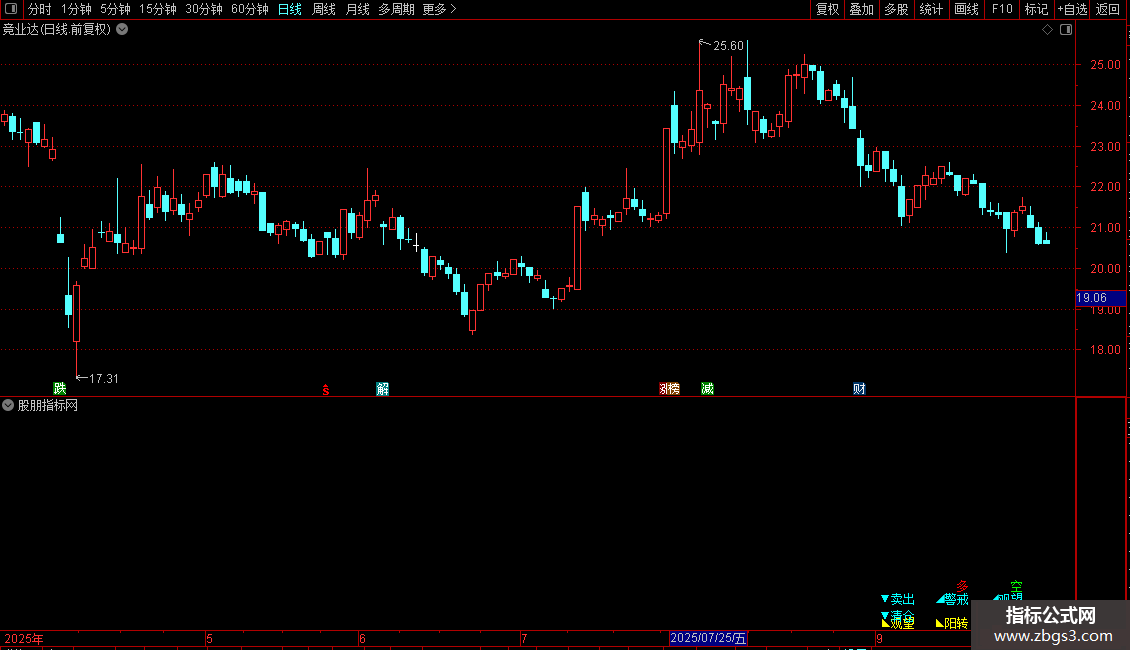The width and height of the screenshot is (1130, 650).
Task: Click the 17.31 low price label
Action: [104, 379]
